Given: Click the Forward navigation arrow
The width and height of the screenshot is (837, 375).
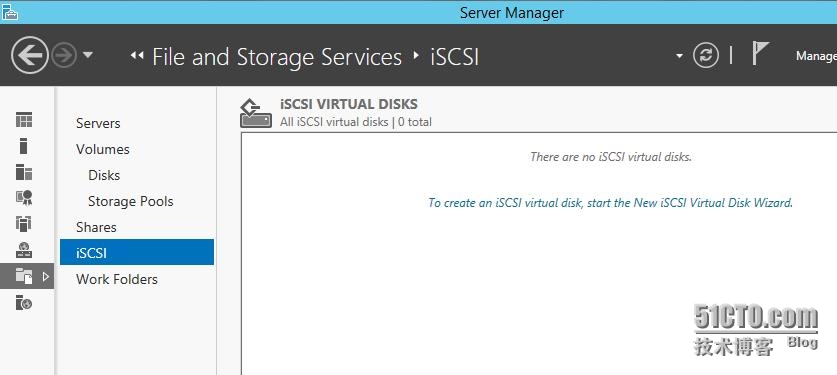Looking at the screenshot, I should click(64, 55).
